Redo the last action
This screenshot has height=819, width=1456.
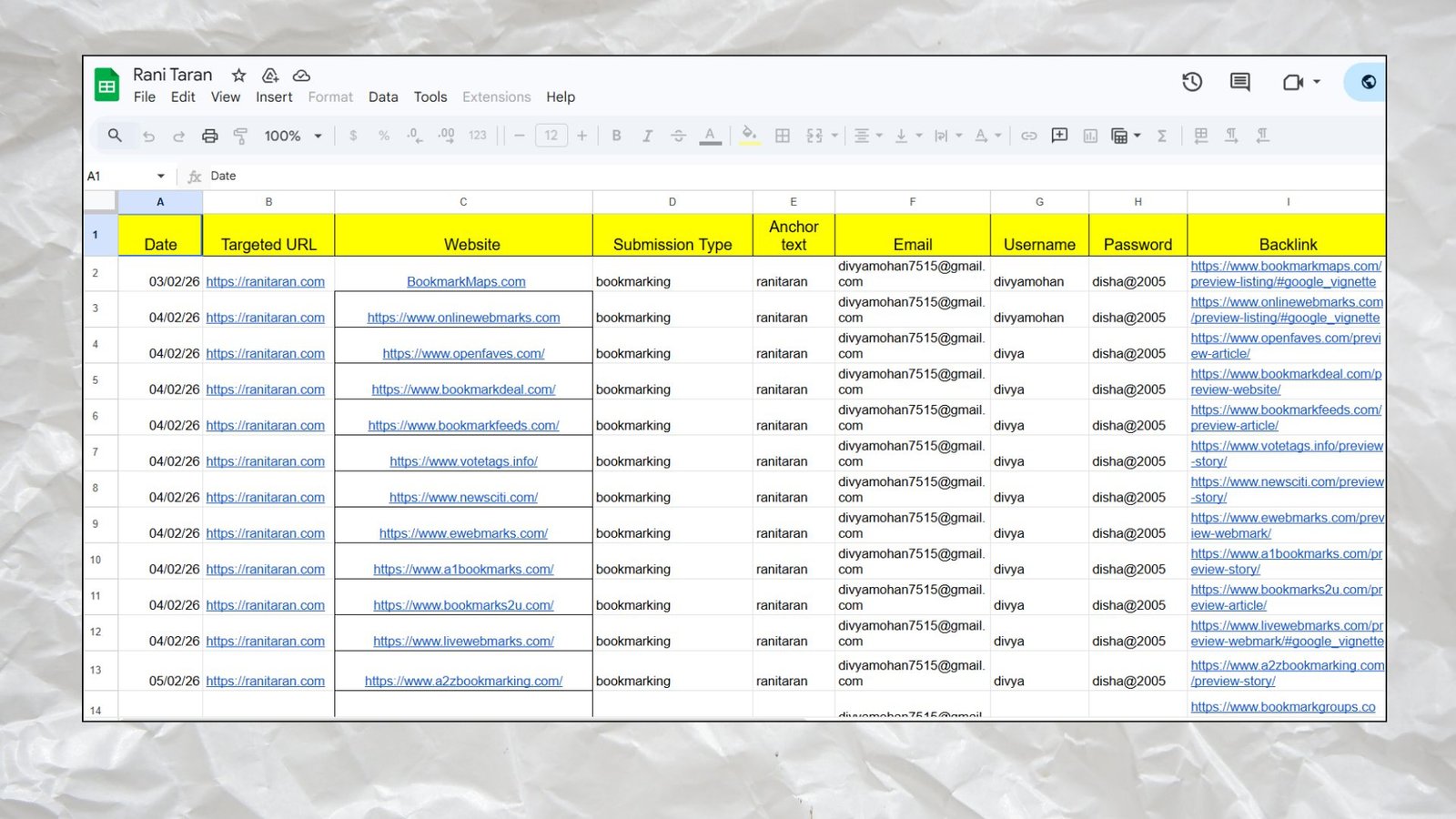click(x=178, y=136)
